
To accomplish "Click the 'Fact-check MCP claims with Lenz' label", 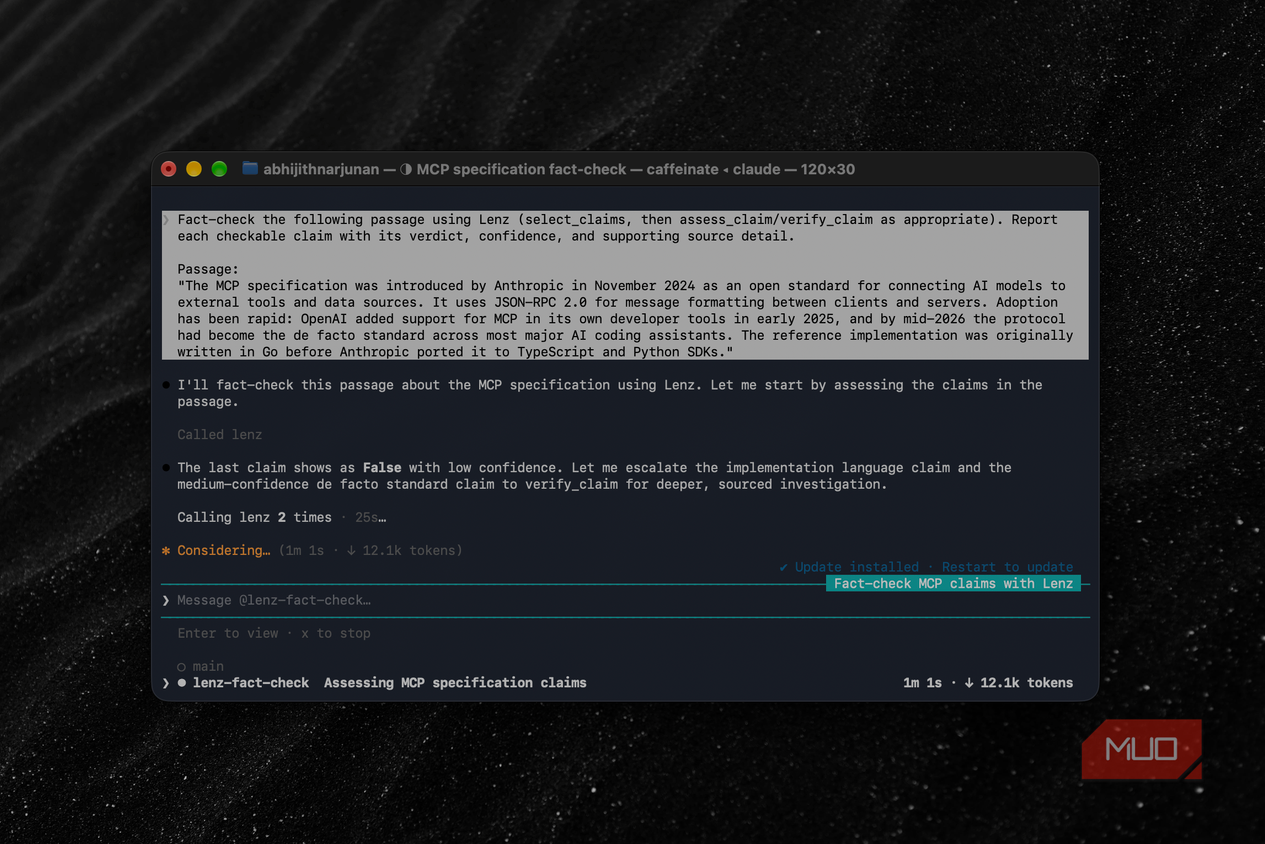I will 953,583.
